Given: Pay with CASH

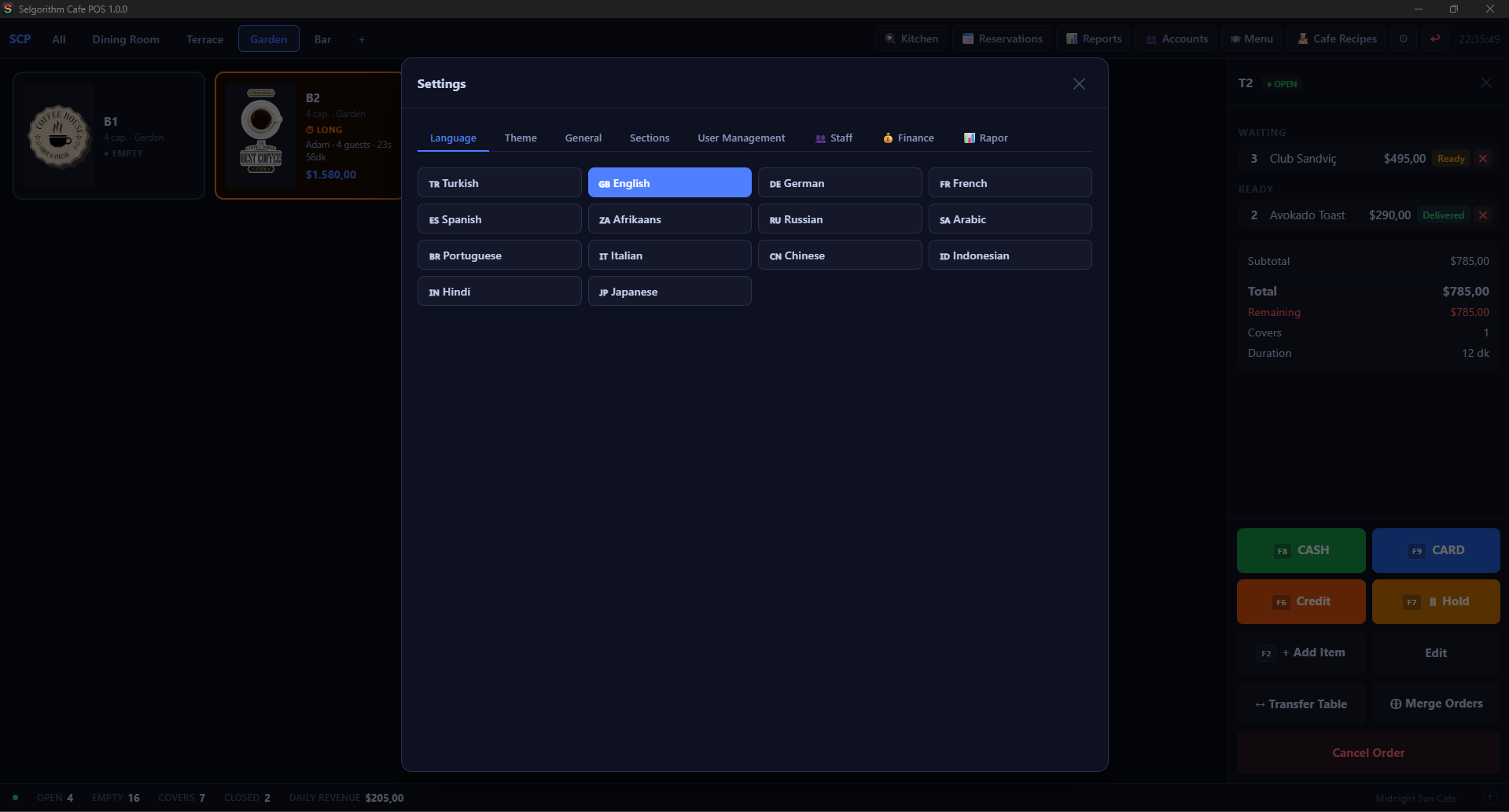Looking at the screenshot, I should [x=1301, y=550].
